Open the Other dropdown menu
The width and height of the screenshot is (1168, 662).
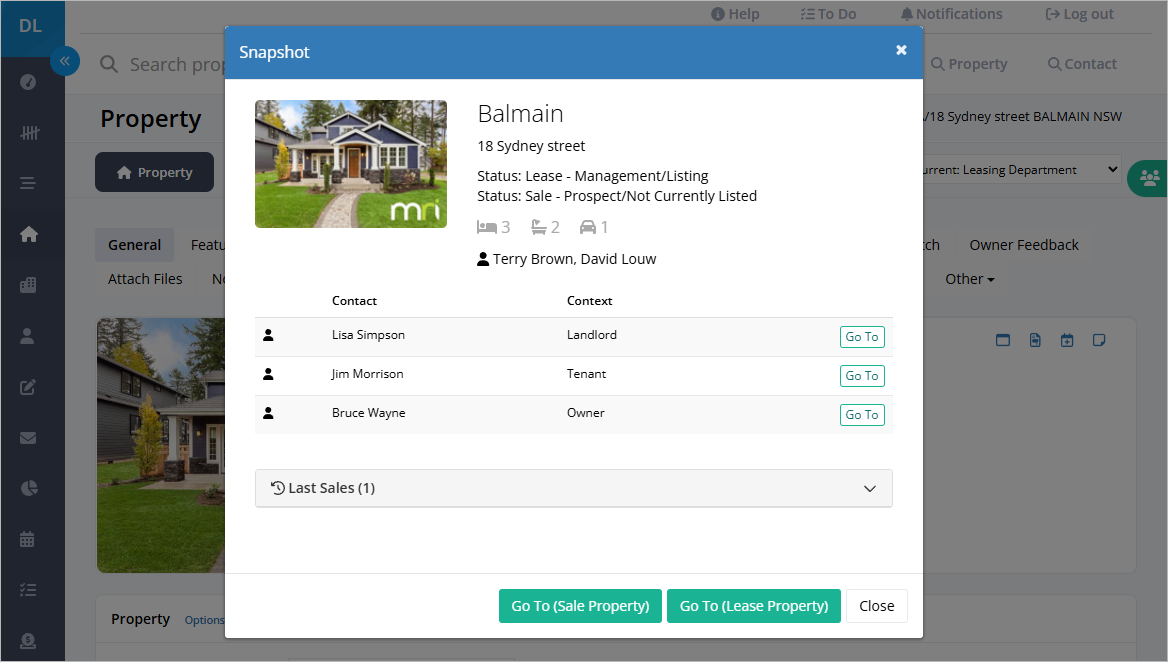pos(969,279)
